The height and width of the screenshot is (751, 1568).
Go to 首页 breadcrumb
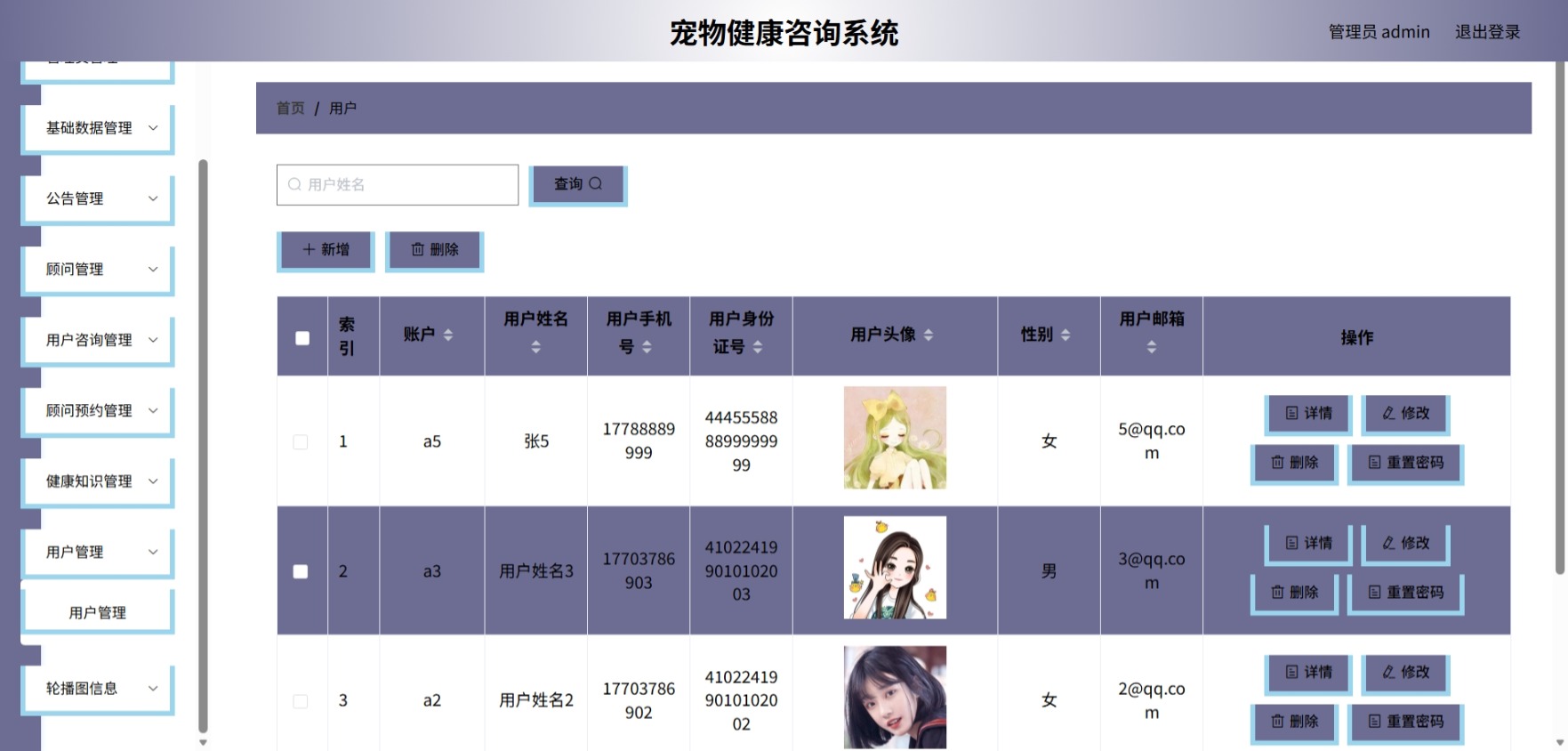[291, 108]
